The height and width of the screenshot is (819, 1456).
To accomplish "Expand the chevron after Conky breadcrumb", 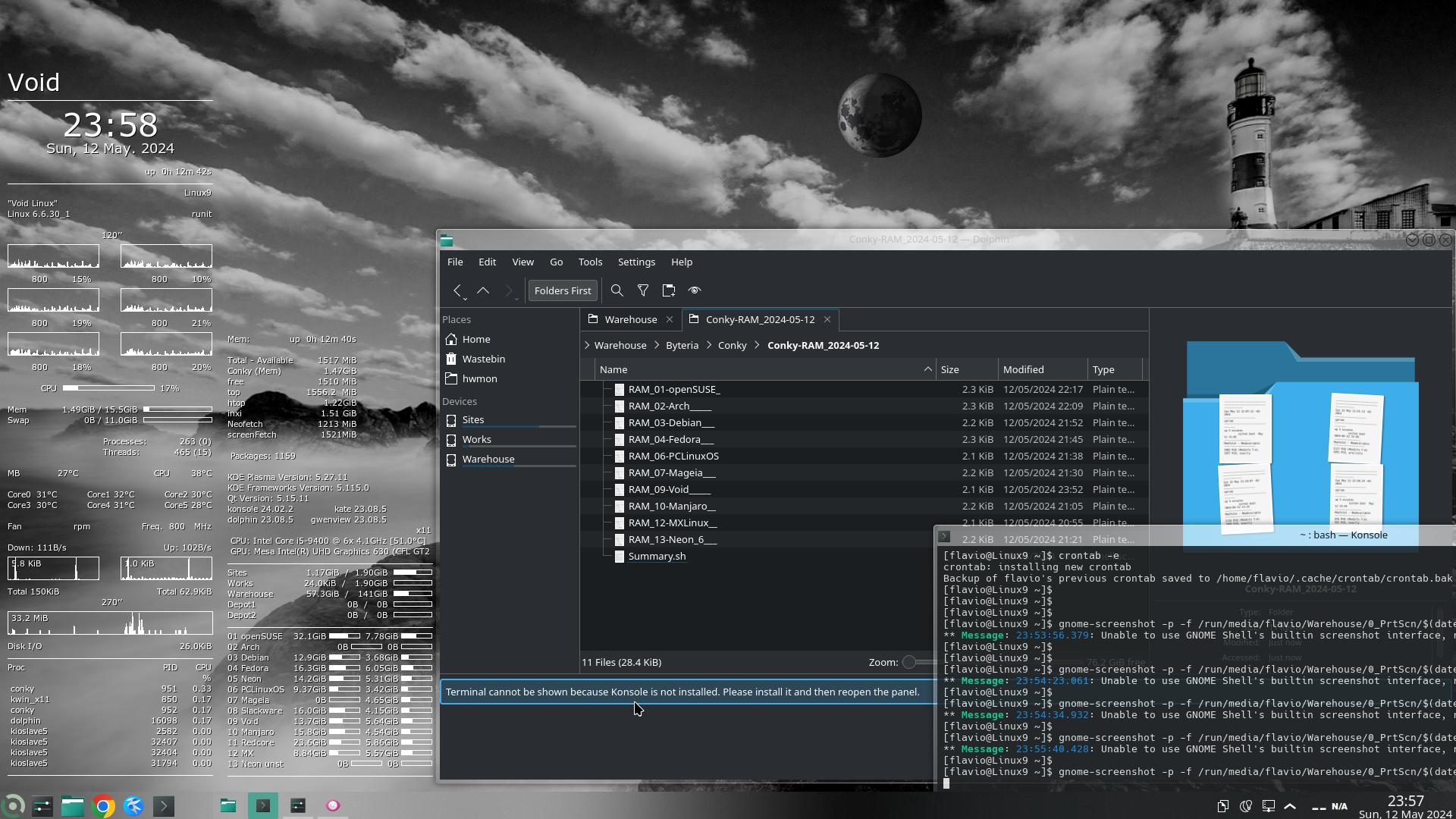I will coord(757,346).
